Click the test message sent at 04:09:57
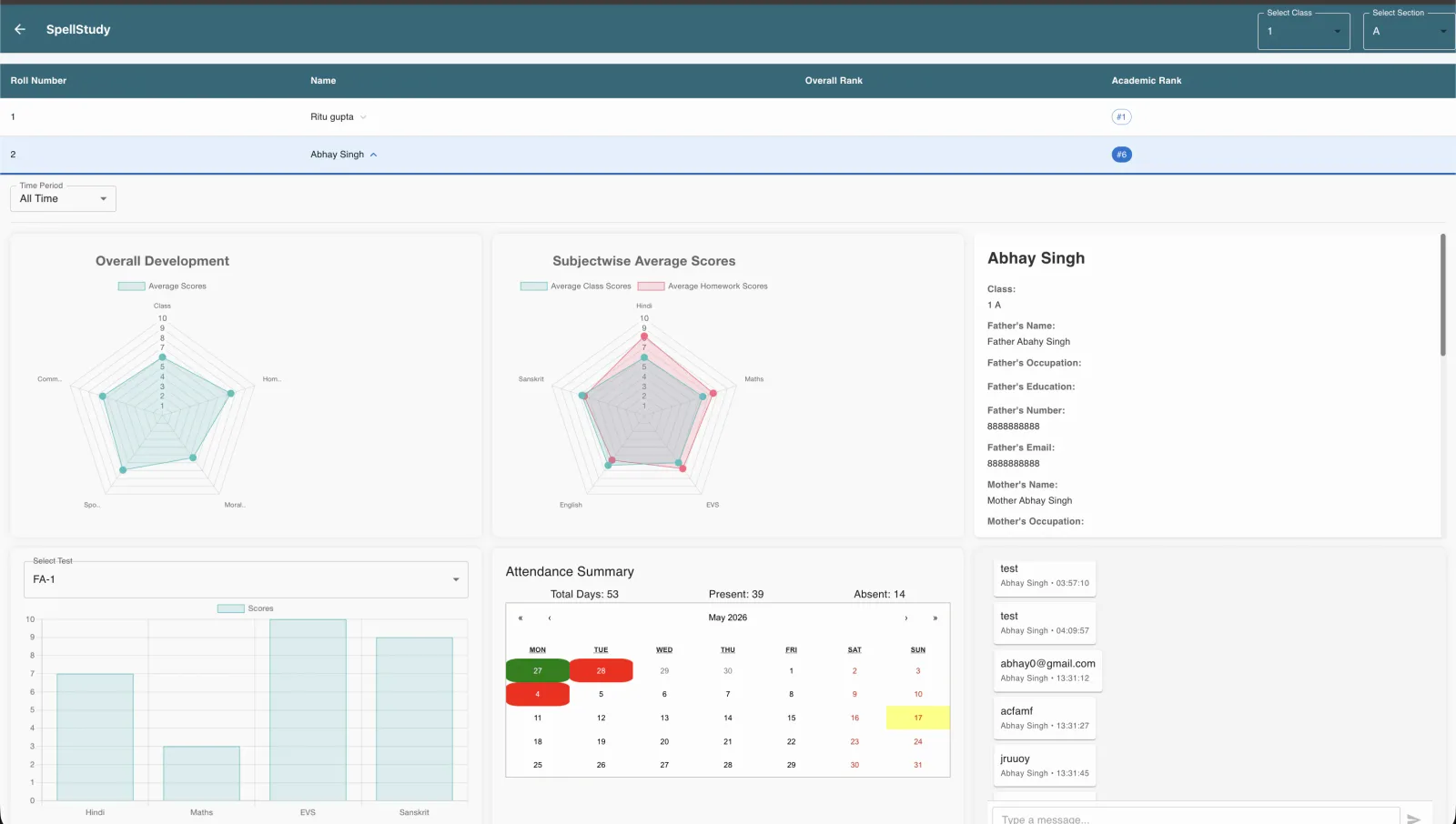 (1045, 622)
